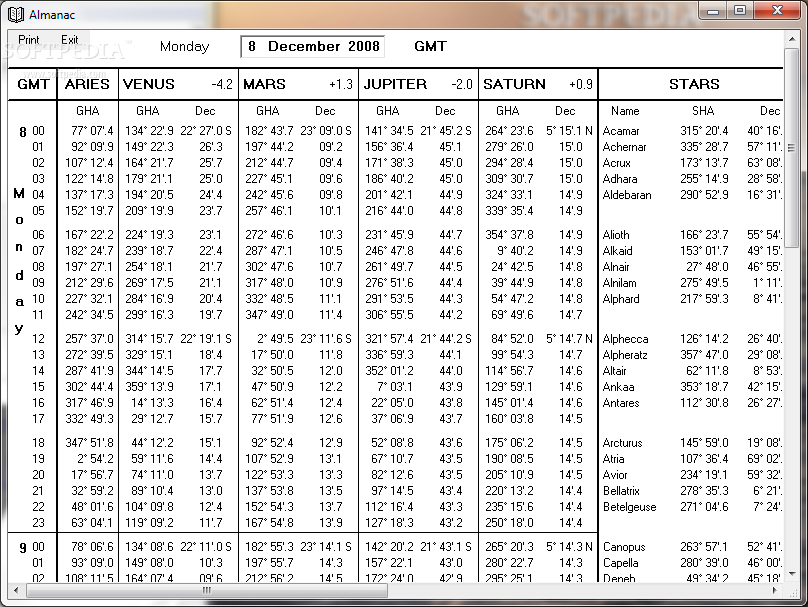Click the horizontal scrollbar right arrow
Viewport: 808px width, 607px height.
(x=775, y=591)
